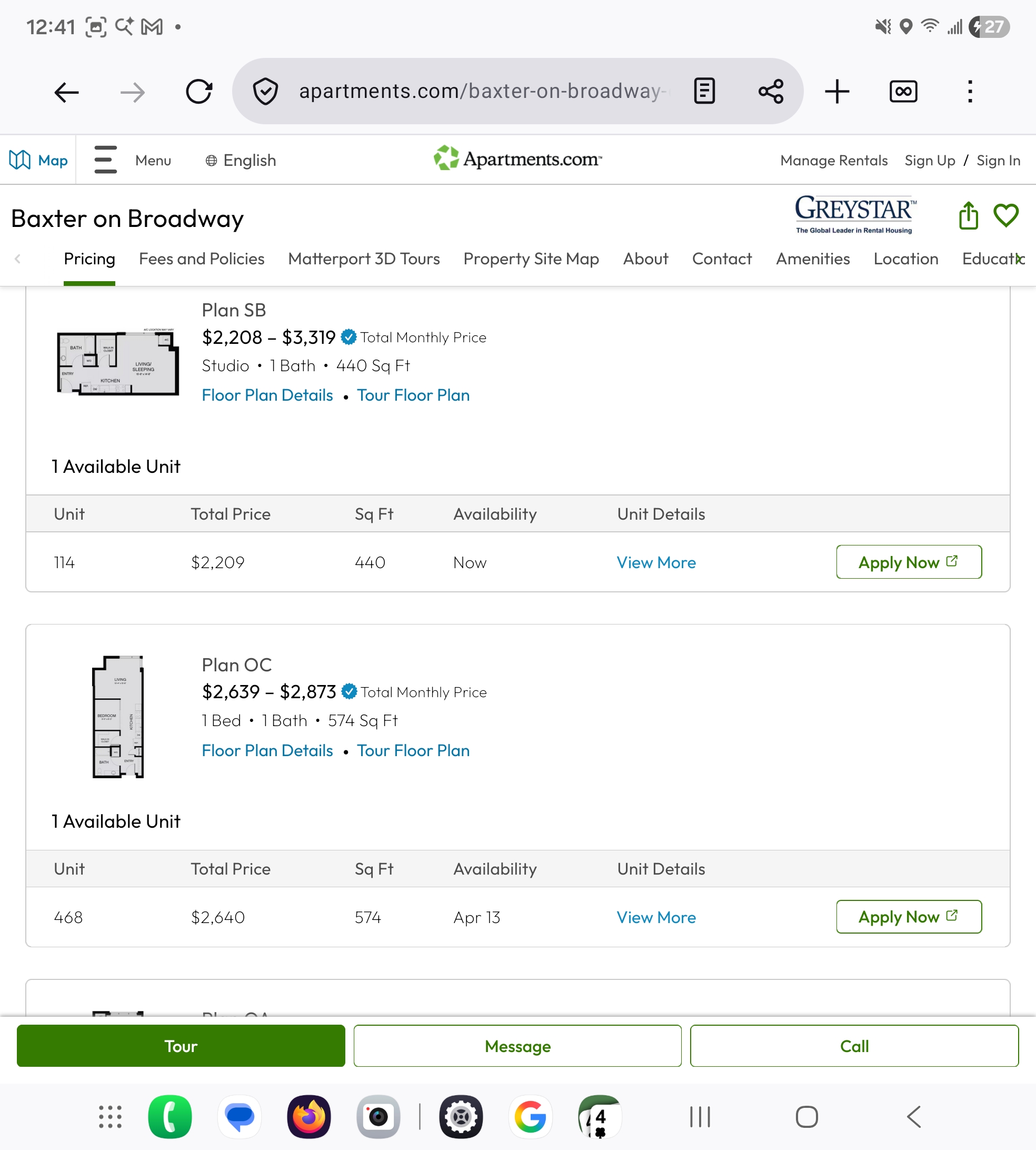Screen dimensions: 1036x1150
Task: Change language from English
Action: (241, 161)
